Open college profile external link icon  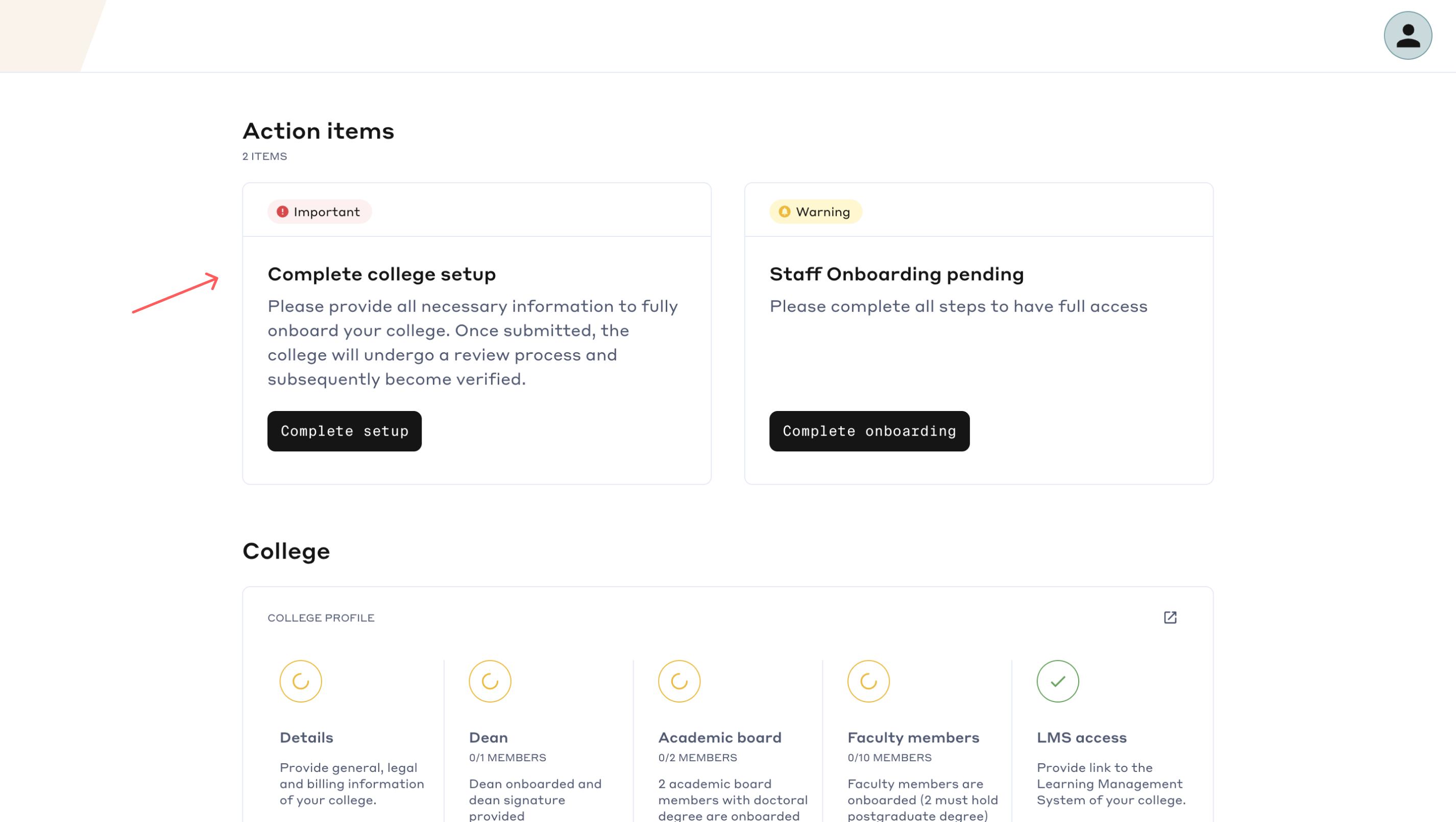1170,617
